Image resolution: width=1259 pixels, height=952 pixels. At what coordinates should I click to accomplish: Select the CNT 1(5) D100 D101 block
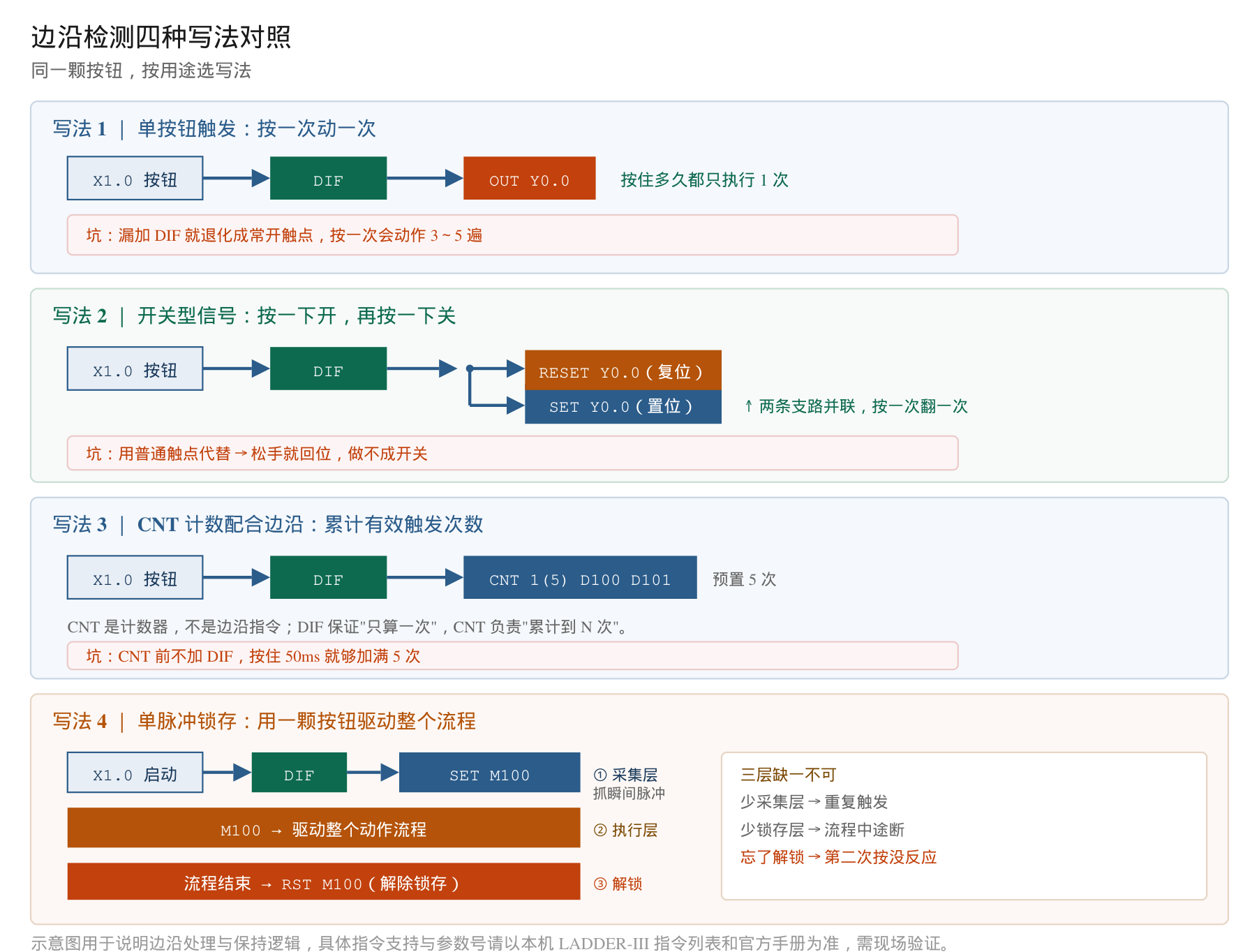580,577
